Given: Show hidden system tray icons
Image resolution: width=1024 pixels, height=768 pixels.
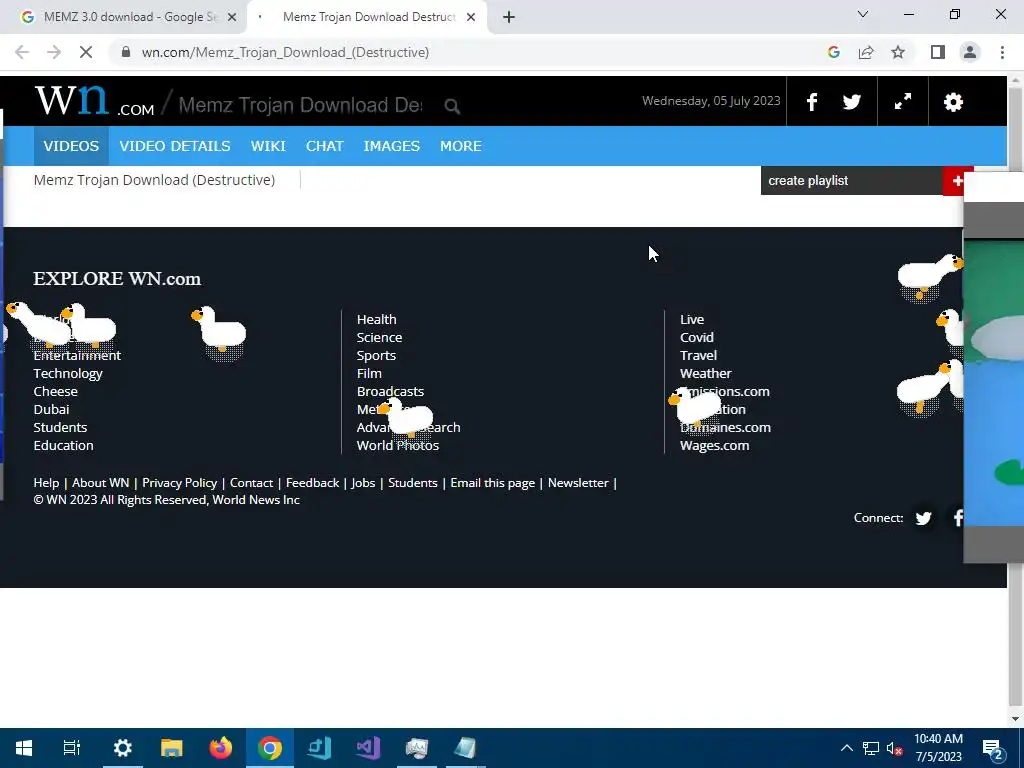Looking at the screenshot, I should pos(846,748).
